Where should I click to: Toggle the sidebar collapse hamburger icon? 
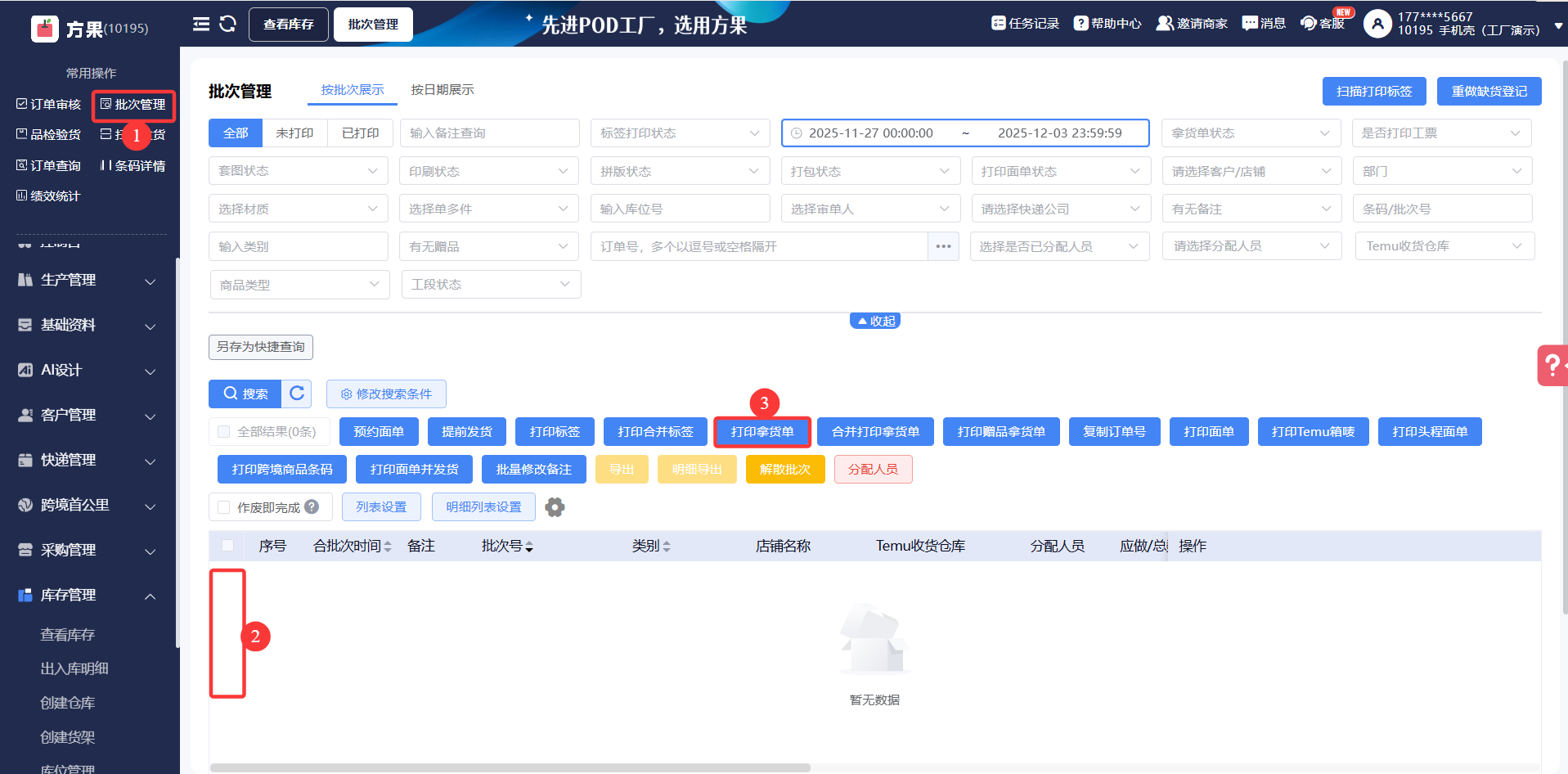pos(201,24)
